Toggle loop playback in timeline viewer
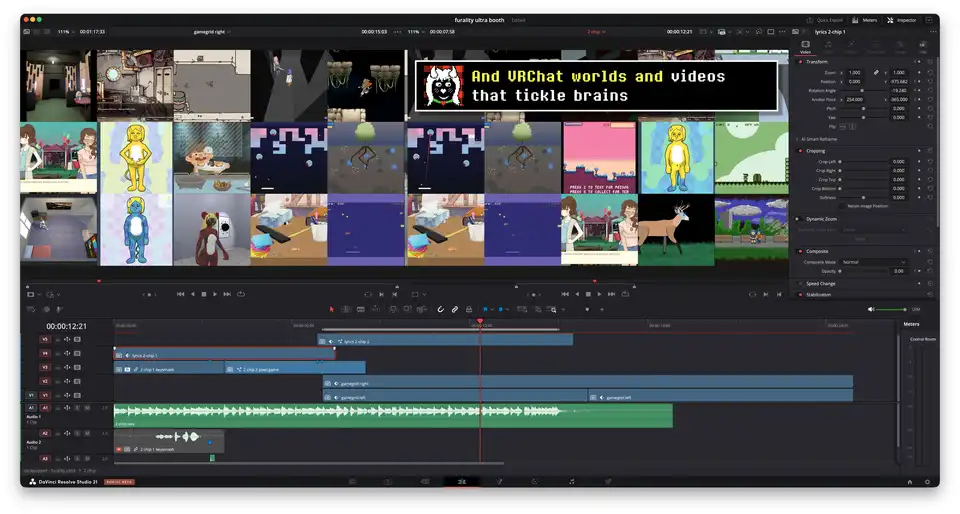The width and height of the screenshot is (960, 514). pyautogui.click(x=625, y=294)
